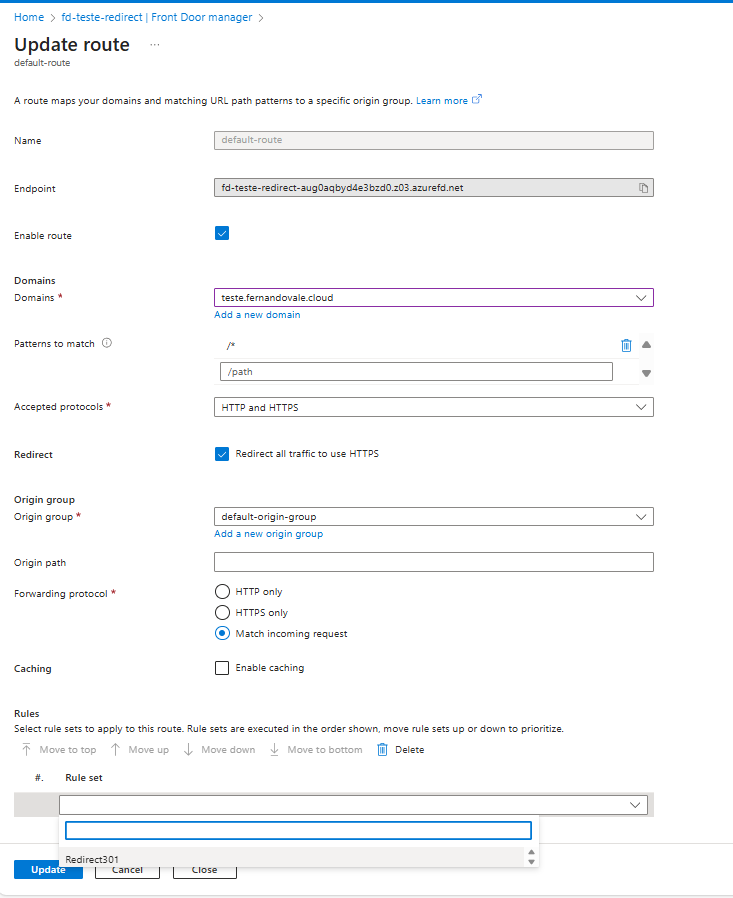Screen dimensions: 733x898
Task: Click the down arrow of patterns list
Action: click(647, 373)
